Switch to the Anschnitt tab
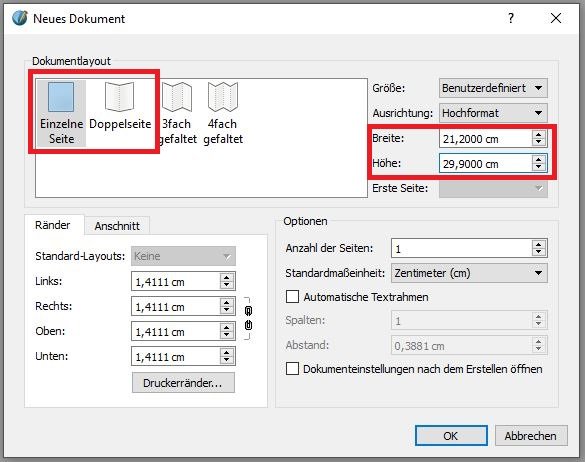This screenshot has height=462, width=585. pos(117,226)
